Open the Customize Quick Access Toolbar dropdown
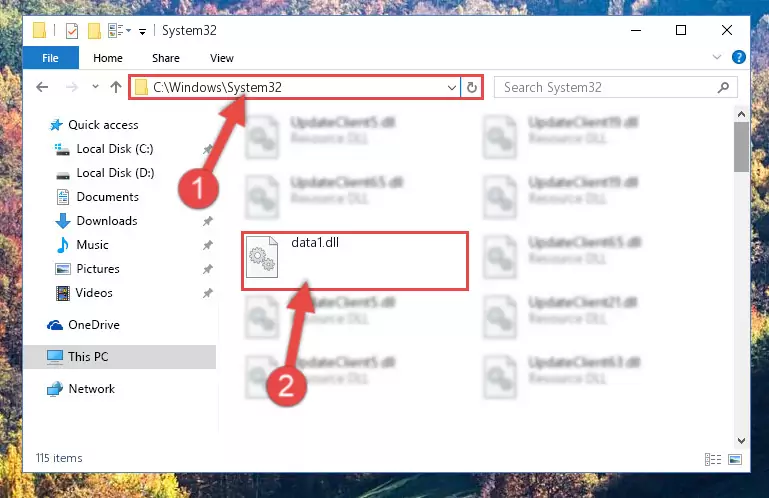 point(142,31)
